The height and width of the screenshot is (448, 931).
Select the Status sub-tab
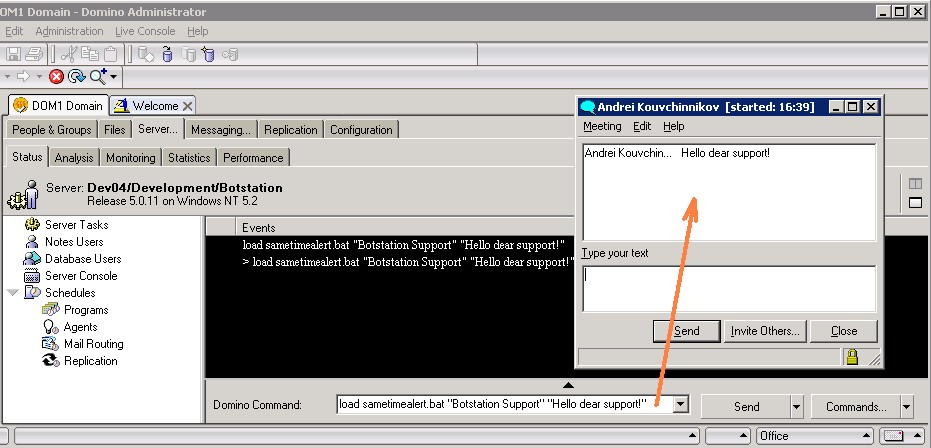coord(27,157)
